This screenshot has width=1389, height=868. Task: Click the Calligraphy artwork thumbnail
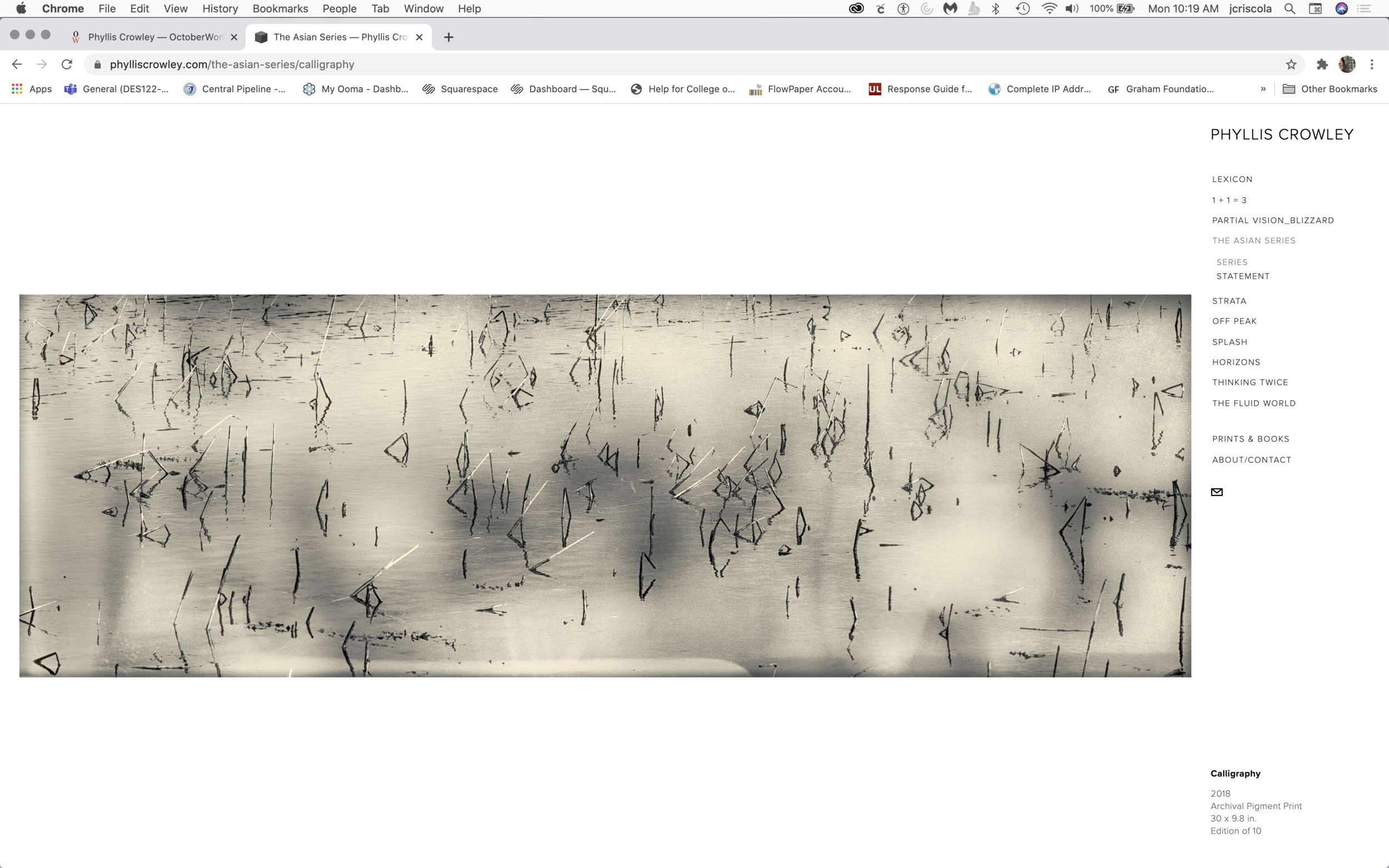click(605, 485)
